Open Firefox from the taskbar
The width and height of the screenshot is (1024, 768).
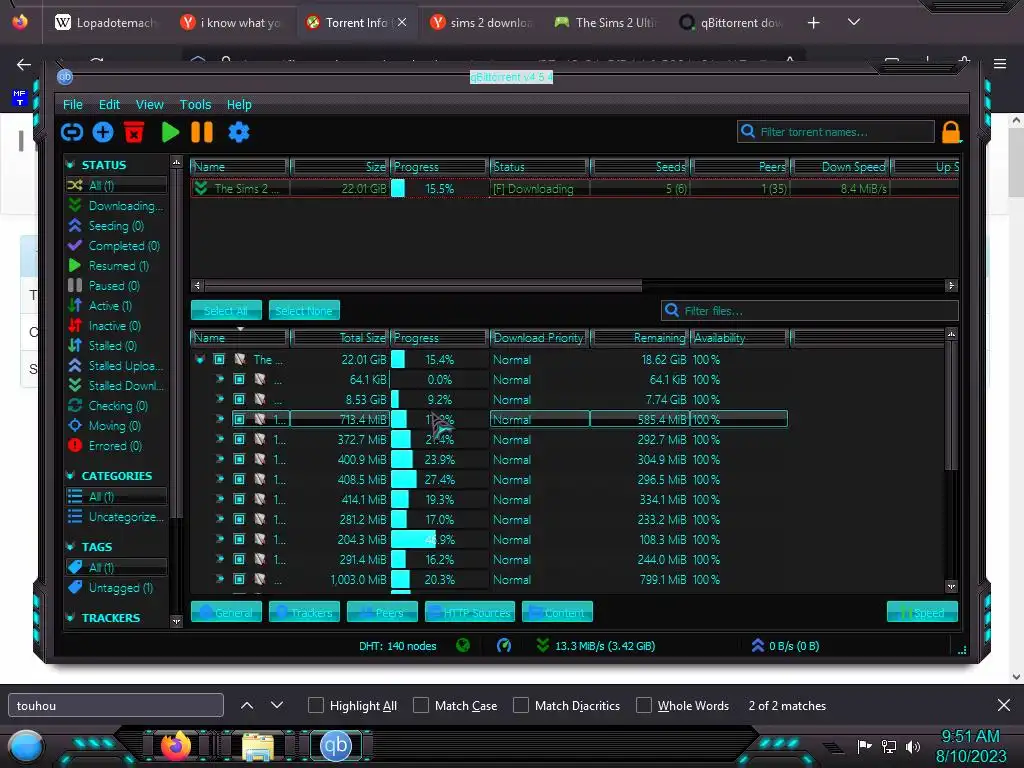tap(175, 745)
